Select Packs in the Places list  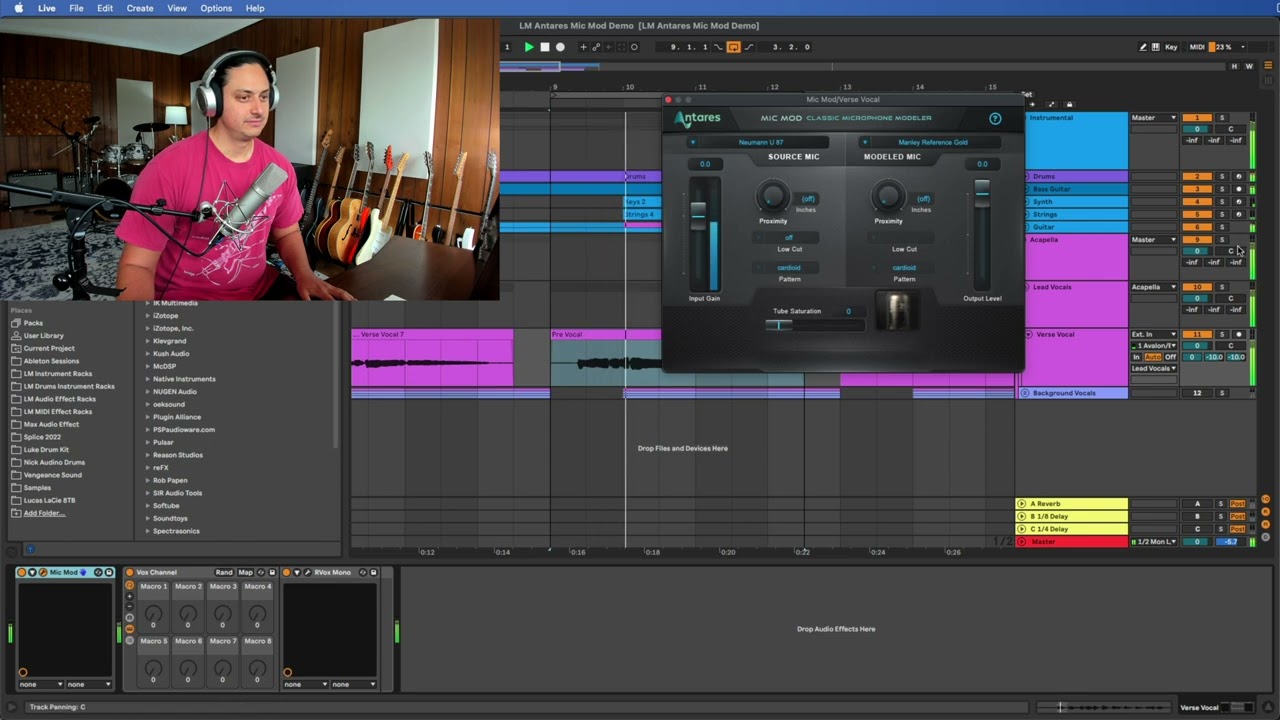click(33, 323)
